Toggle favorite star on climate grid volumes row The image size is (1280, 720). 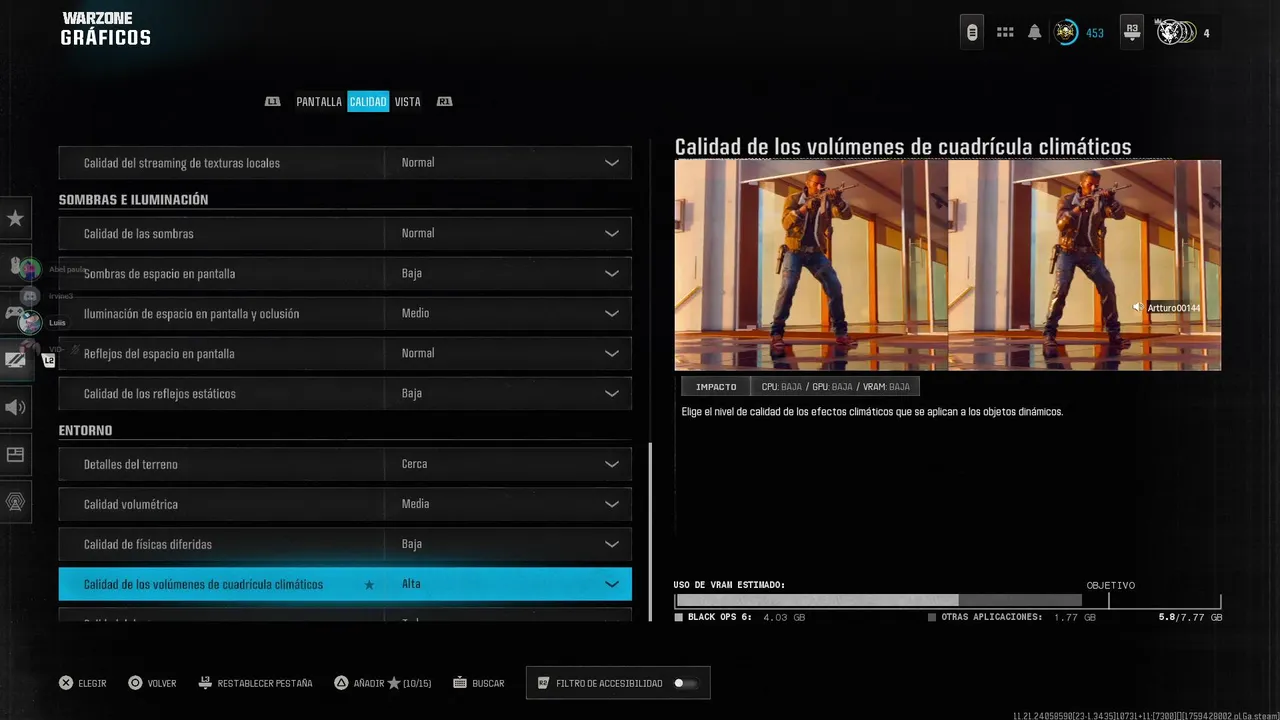pos(369,584)
